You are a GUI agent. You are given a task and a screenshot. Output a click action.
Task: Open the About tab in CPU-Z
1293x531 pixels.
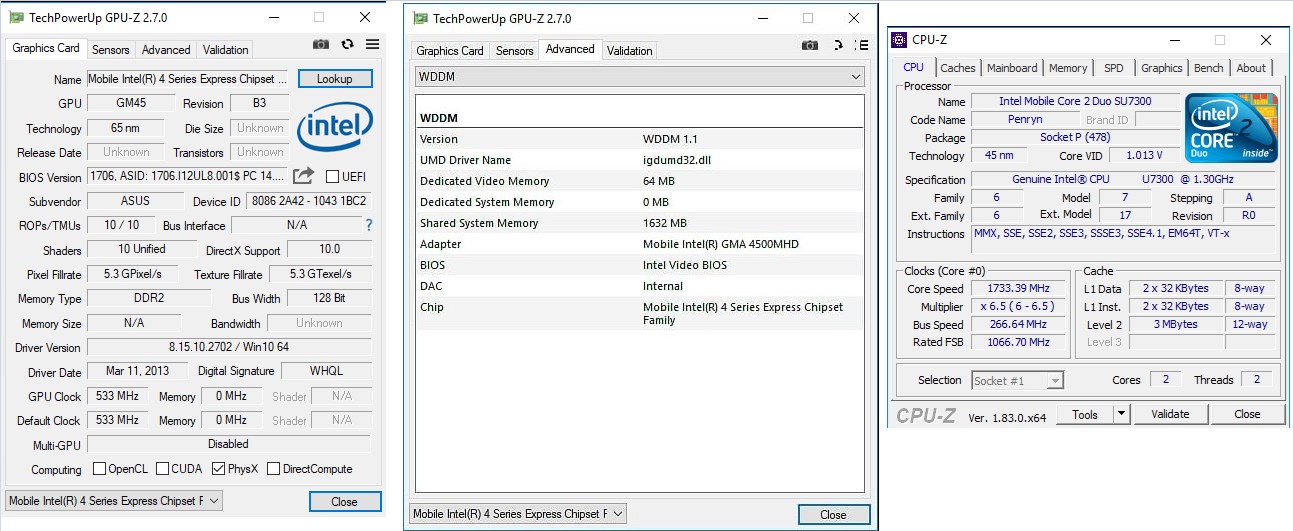1251,68
